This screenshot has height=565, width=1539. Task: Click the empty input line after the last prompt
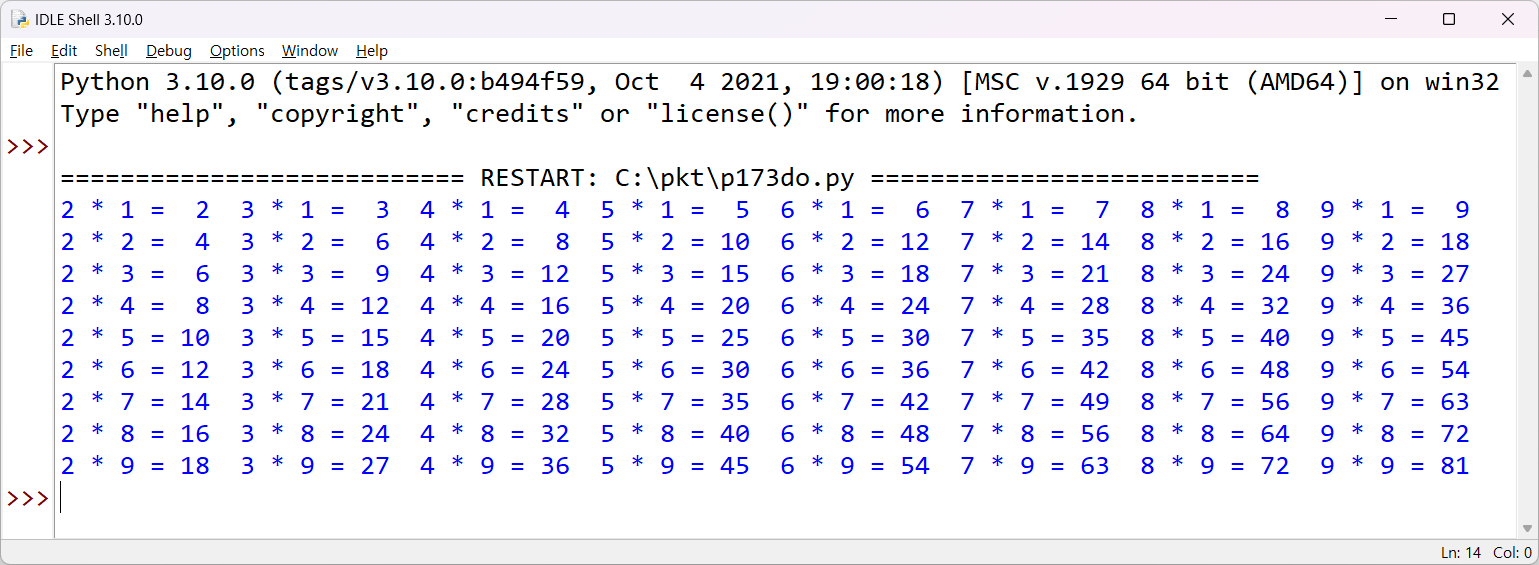785,497
